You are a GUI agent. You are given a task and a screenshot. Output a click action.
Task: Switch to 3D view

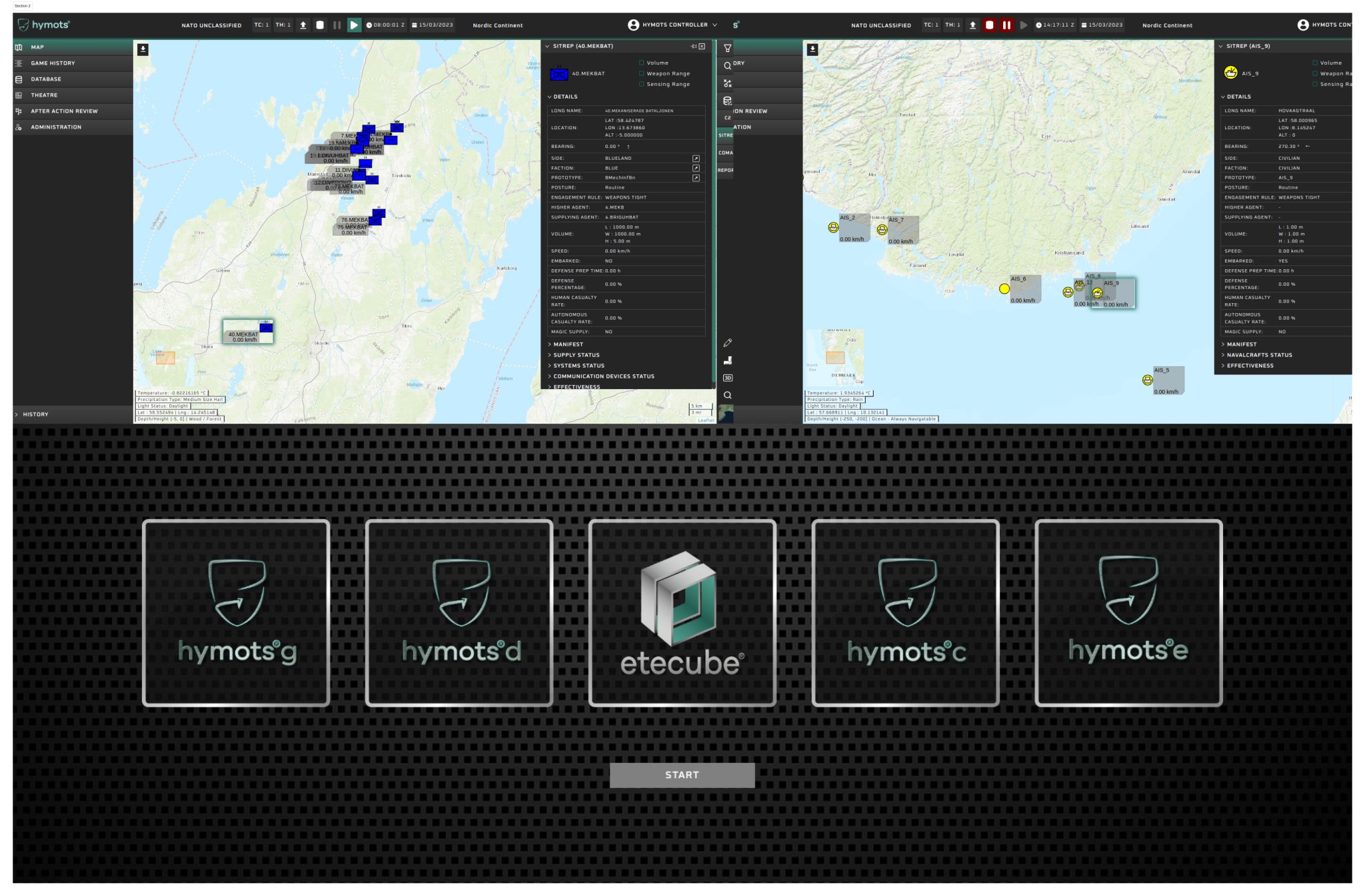[727, 378]
